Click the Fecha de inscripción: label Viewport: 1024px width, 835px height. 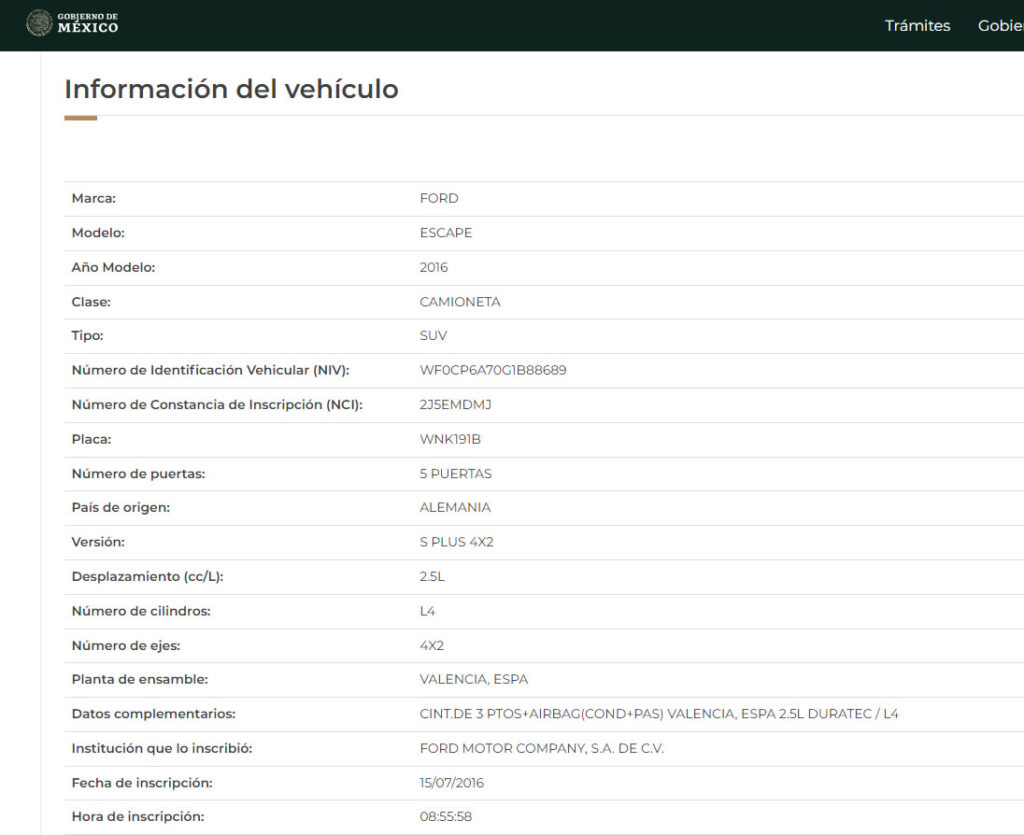click(x=142, y=783)
